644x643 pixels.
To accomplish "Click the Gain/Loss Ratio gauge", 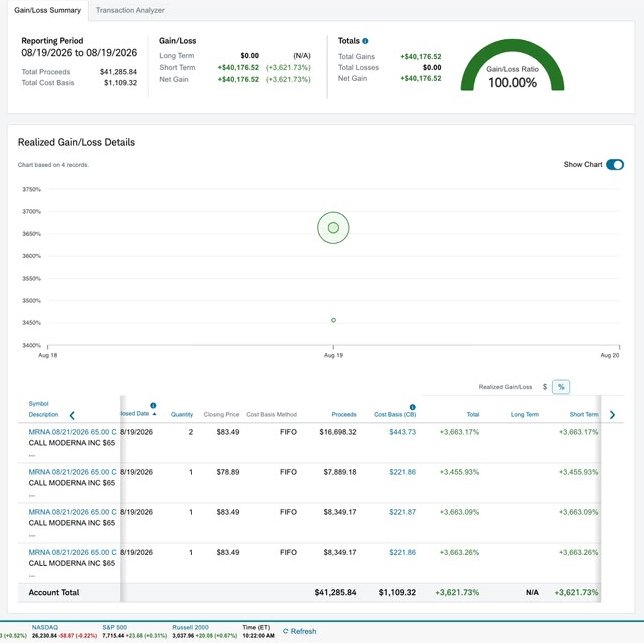I will coord(512,65).
